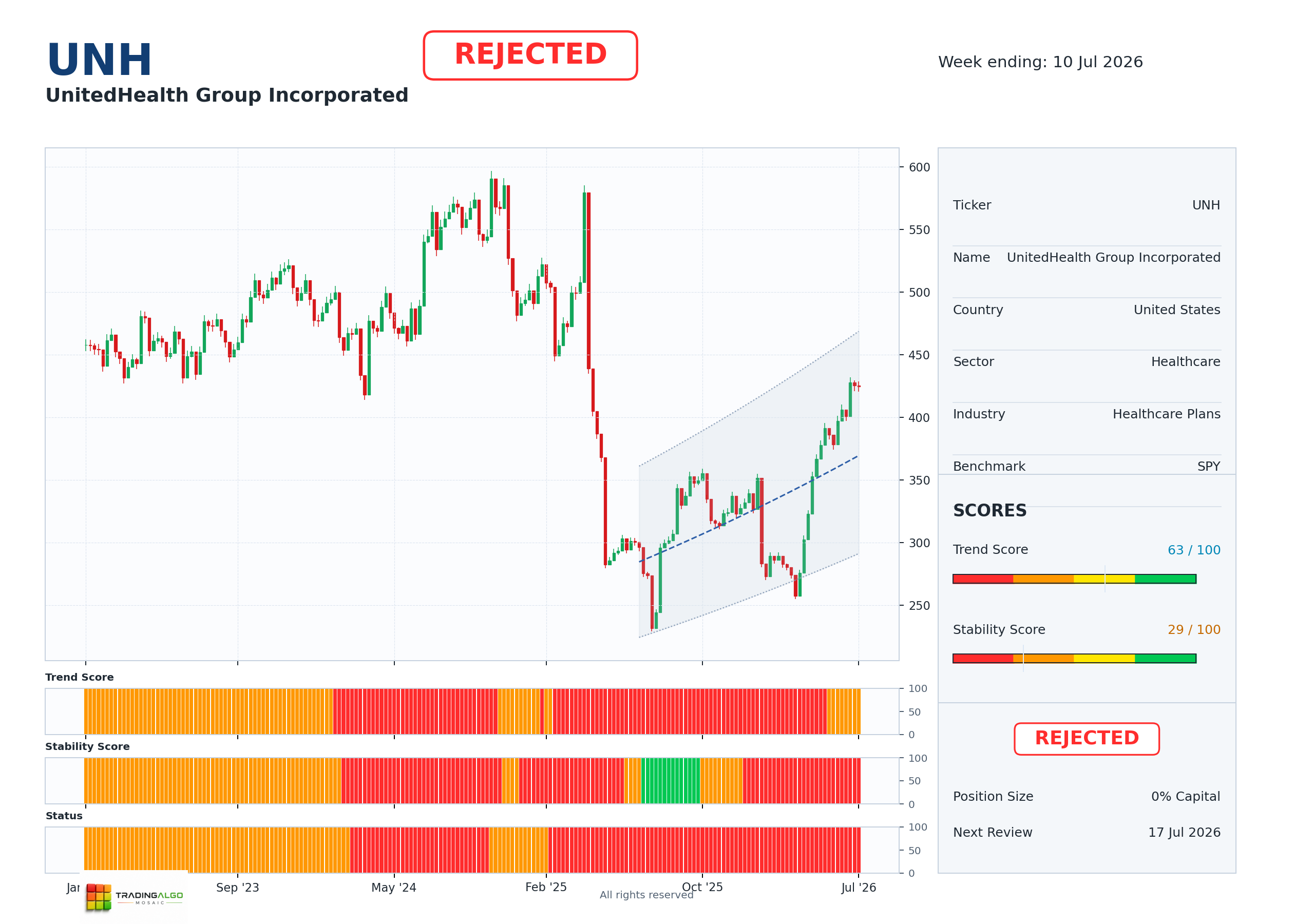1294x924 pixels.
Task: Click the 'Trend Score' label in the Scores panel
Action: tap(990, 550)
